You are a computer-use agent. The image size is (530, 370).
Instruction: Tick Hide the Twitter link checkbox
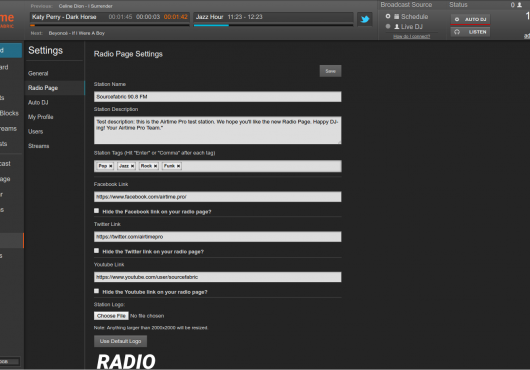[96, 251]
